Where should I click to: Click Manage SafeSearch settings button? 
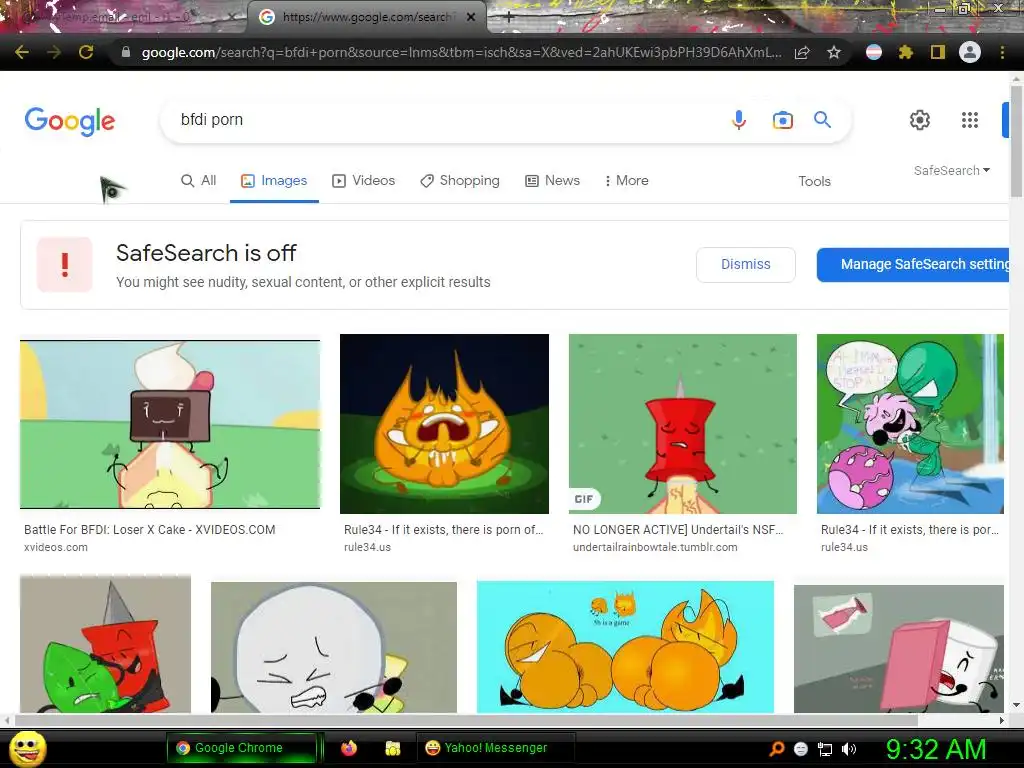click(x=914, y=264)
